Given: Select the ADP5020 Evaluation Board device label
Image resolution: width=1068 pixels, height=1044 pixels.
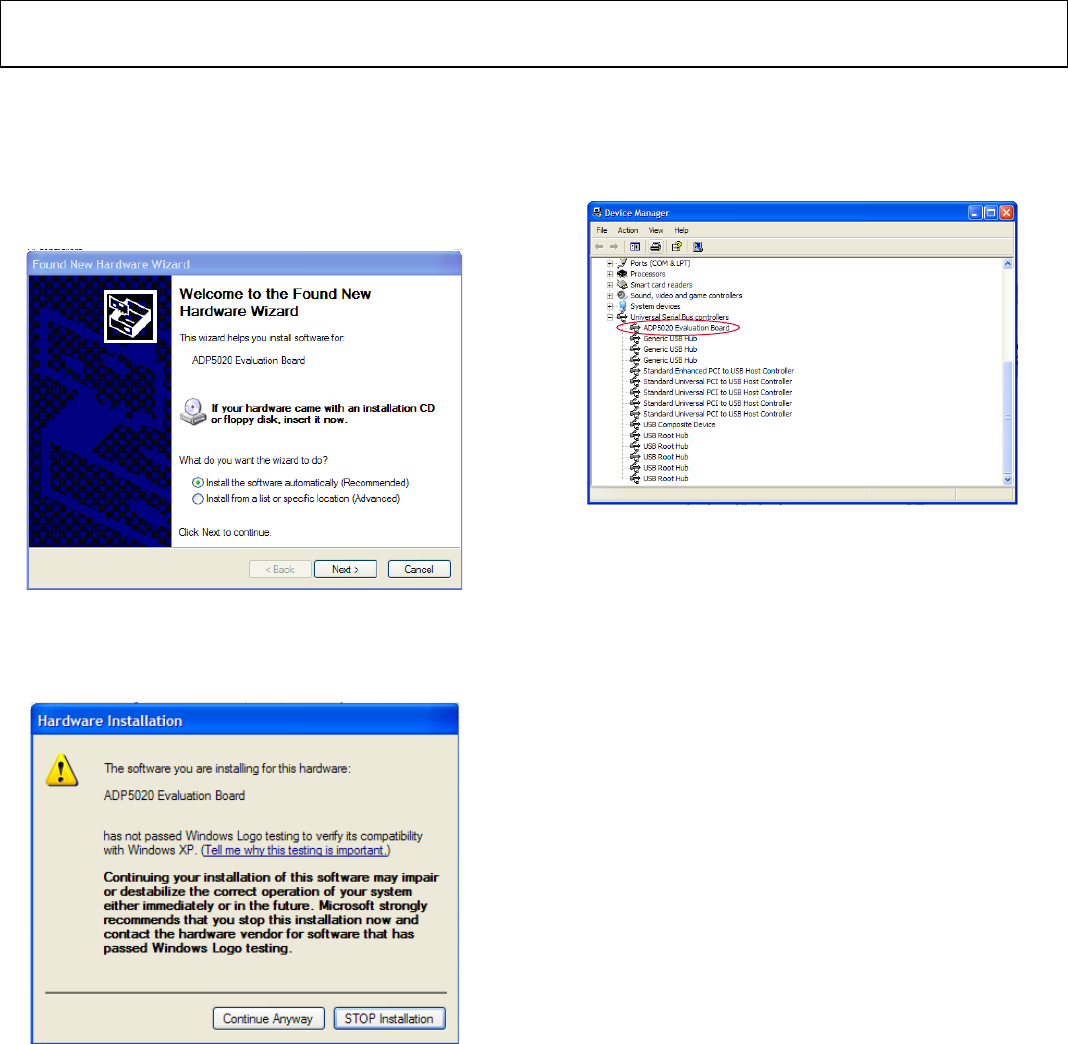Looking at the screenshot, I should (687, 328).
